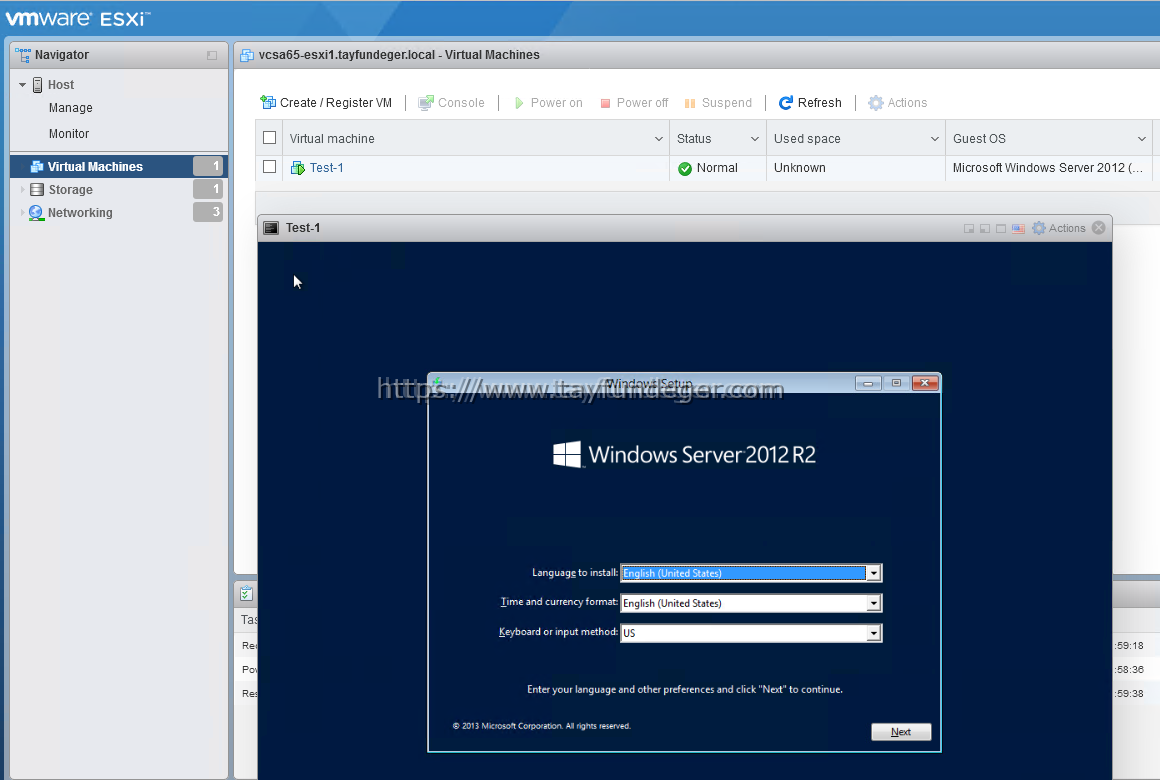Expand the Storage node arrow

coord(22,190)
